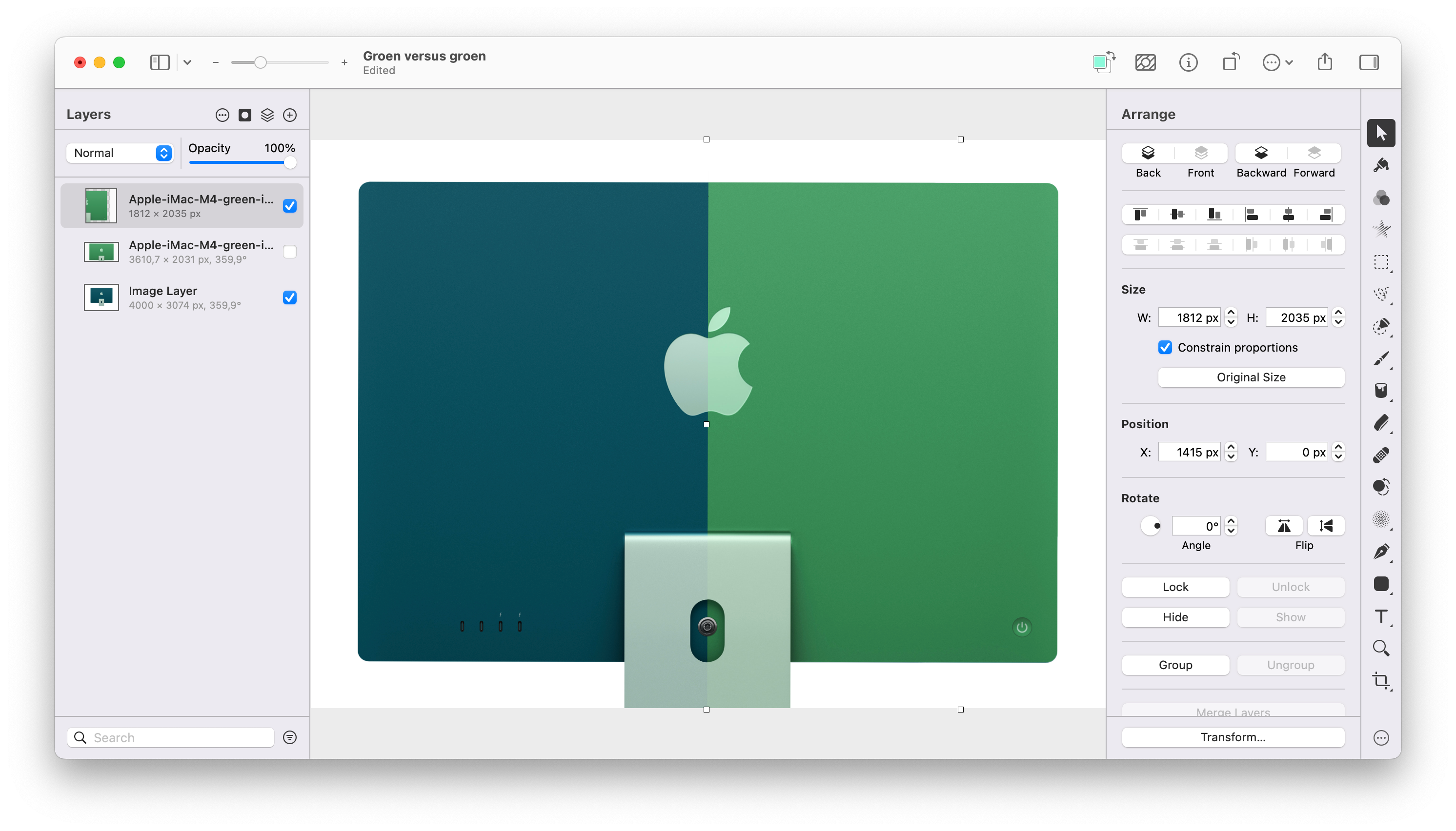1456x831 pixels.
Task: Uncheck Constrain proportions
Action: pyautogui.click(x=1165, y=348)
